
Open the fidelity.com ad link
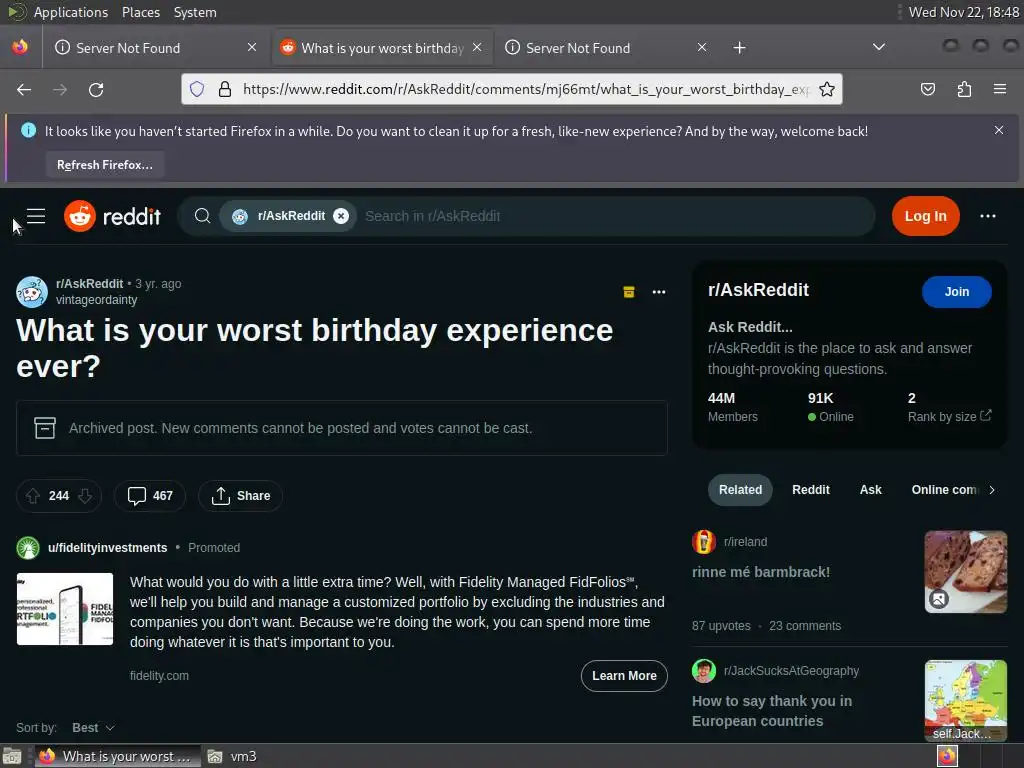[x=159, y=676]
